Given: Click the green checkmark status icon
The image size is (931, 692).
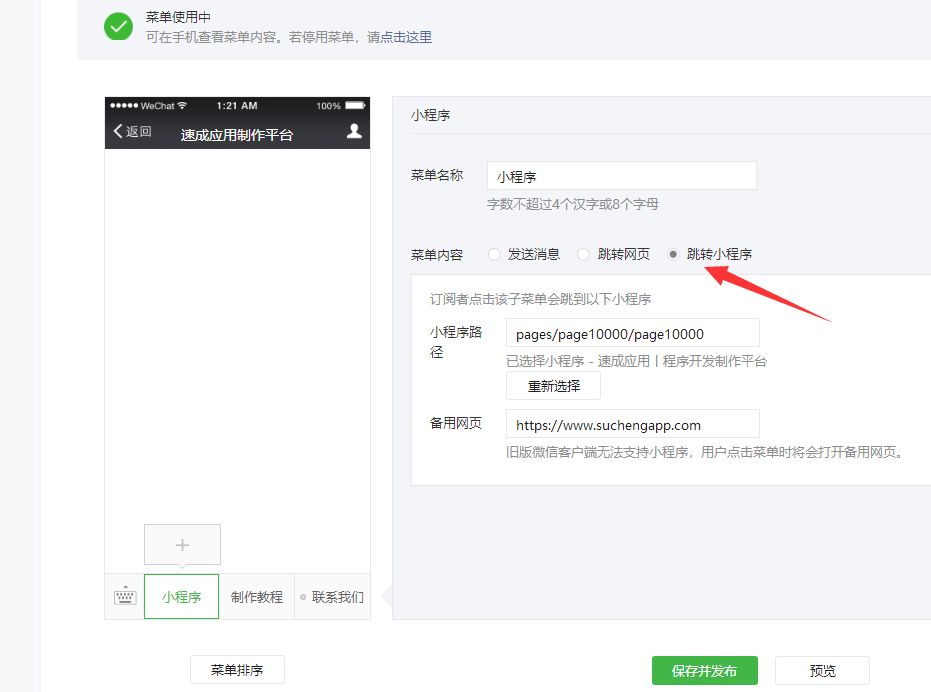Looking at the screenshot, I should coord(118,26).
